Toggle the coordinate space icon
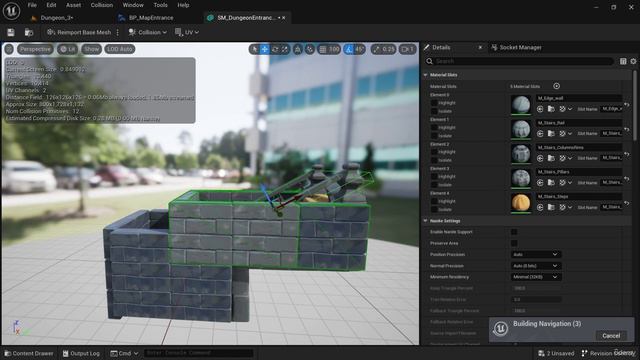 click(298, 49)
